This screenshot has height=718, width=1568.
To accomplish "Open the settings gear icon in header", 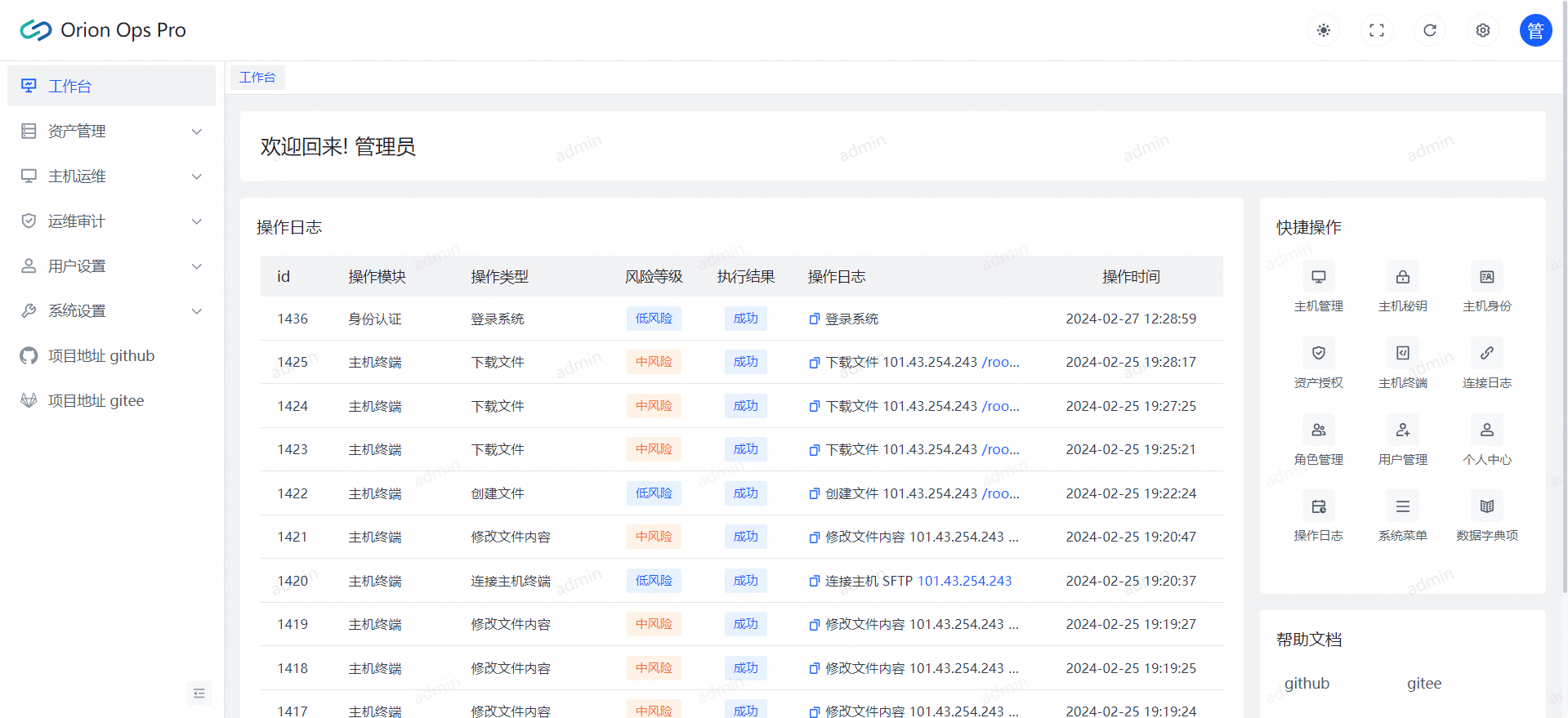I will pyautogui.click(x=1483, y=30).
